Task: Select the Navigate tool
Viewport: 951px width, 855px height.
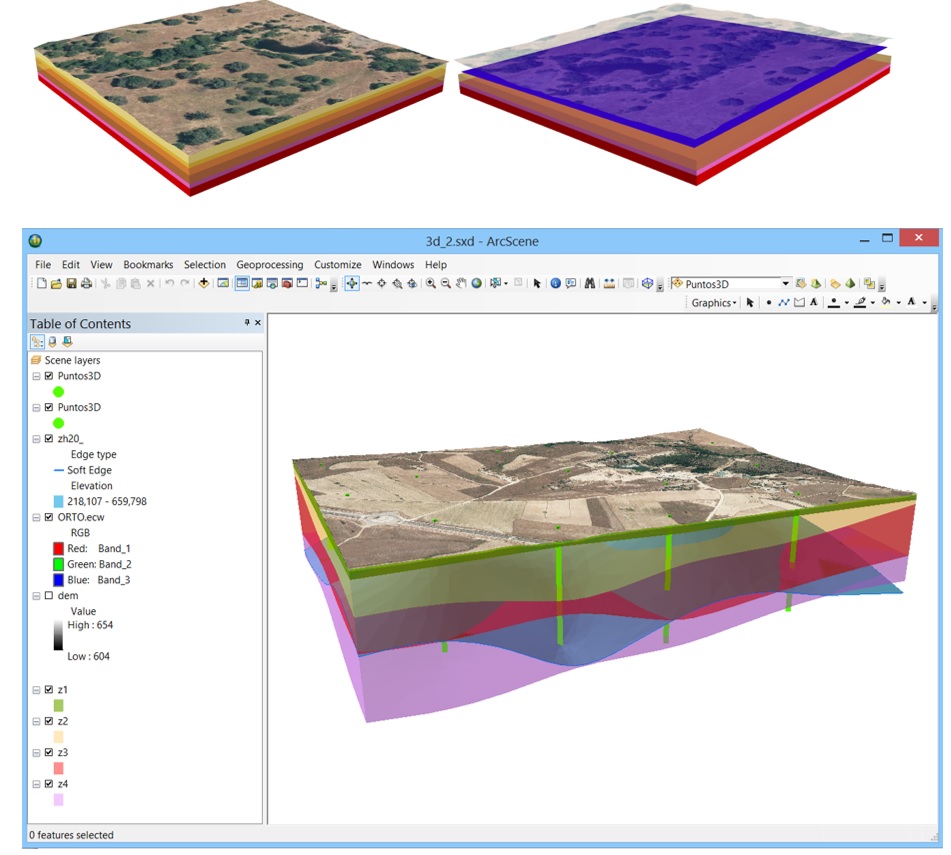Action: tap(352, 284)
